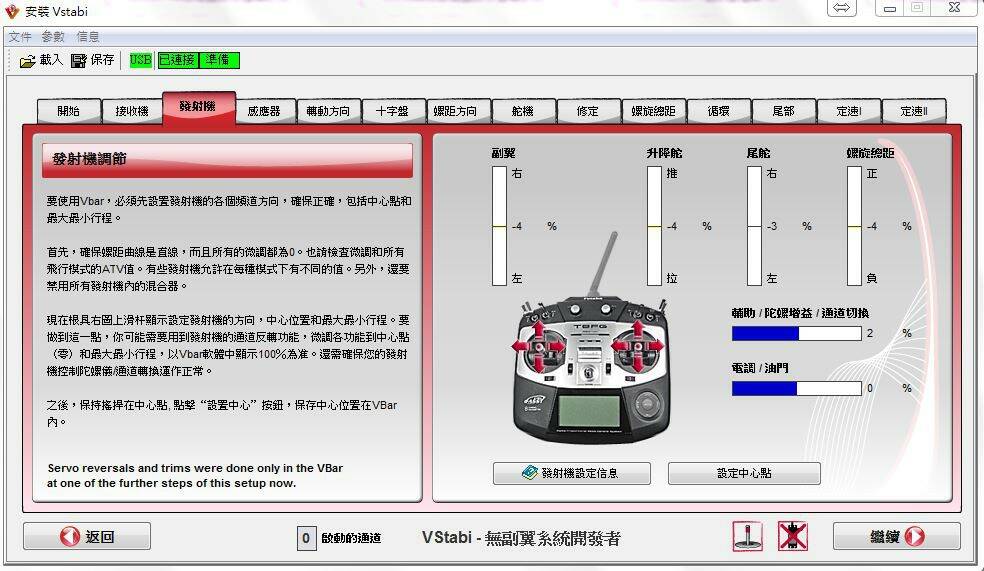
Task: Click the 輔助/陀螺增益 gain progress bar
Action: pyautogui.click(x=796, y=333)
